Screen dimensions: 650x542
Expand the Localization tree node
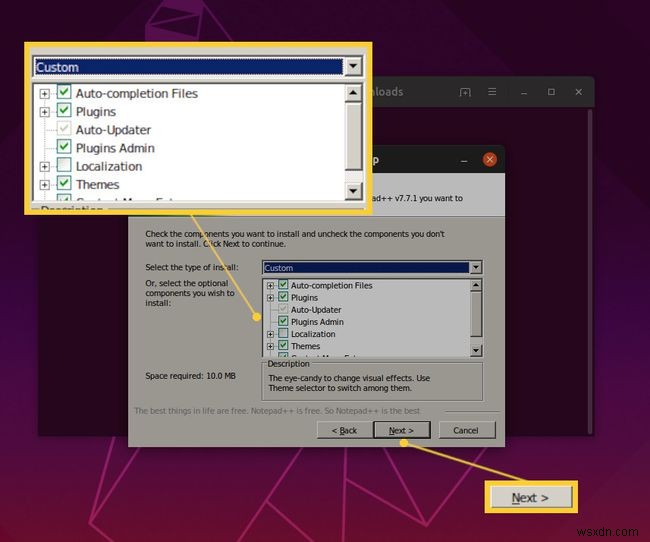coord(270,334)
